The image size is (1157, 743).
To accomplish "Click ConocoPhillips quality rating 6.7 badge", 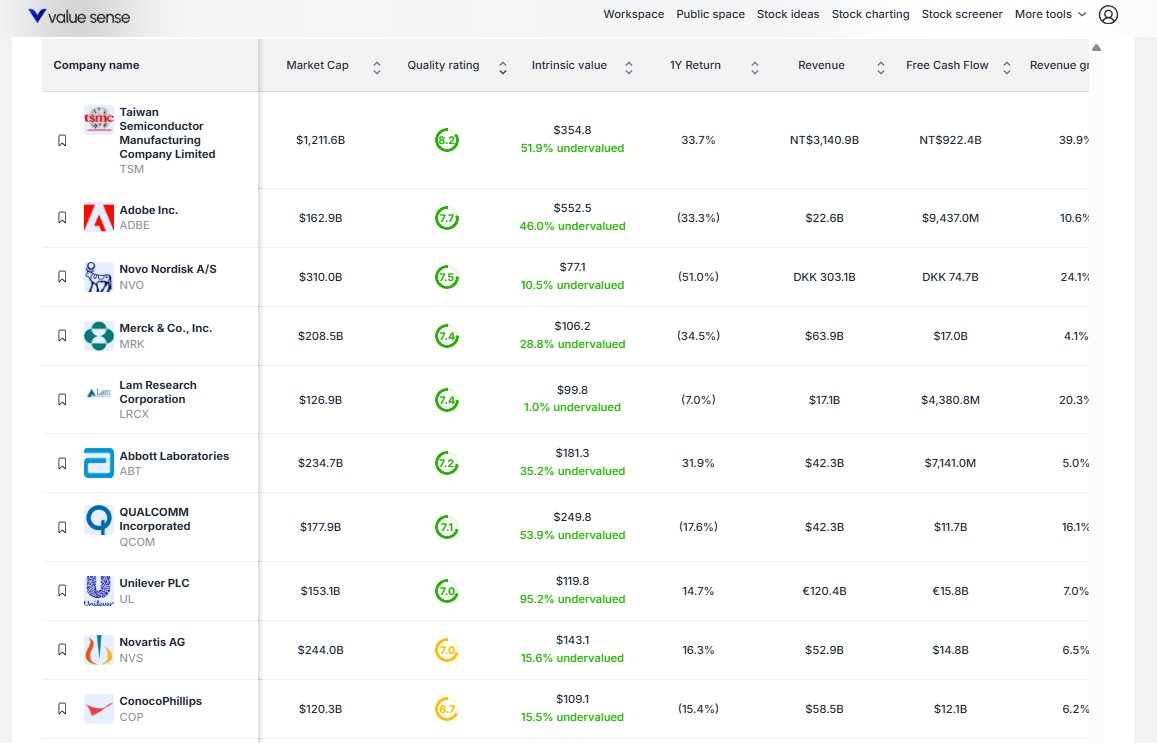I will point(447,709).
